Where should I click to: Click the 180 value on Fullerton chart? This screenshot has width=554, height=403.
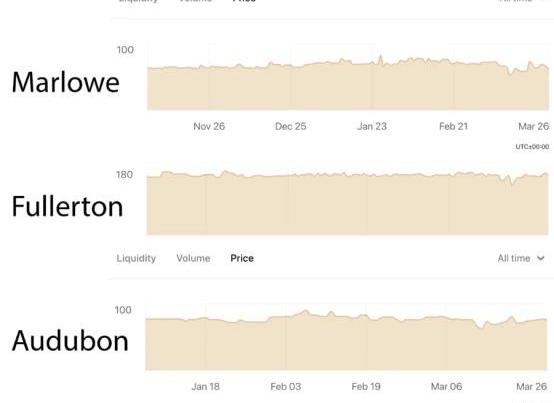click(x=124, y=175)
